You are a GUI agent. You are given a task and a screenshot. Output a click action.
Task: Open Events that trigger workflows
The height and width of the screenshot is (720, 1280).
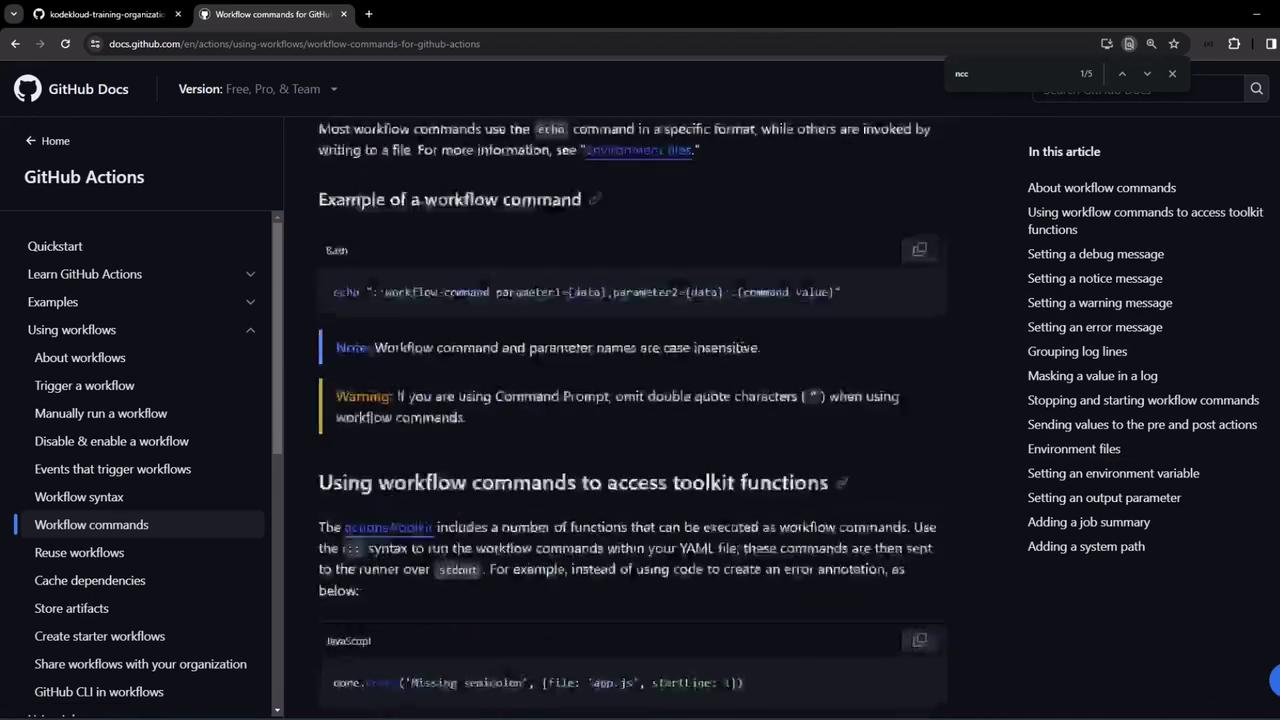[112, 469]
